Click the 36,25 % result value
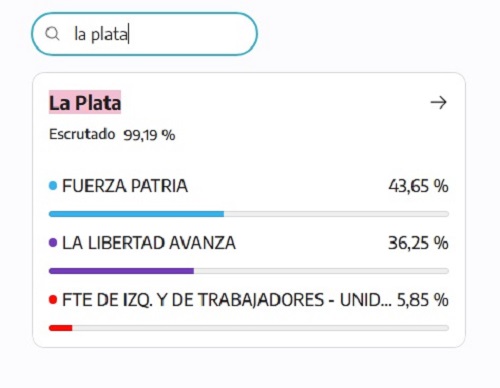Image resolution: width=500 pixels, height=388 pixels. pyautogui.click(x=418, y=243)
